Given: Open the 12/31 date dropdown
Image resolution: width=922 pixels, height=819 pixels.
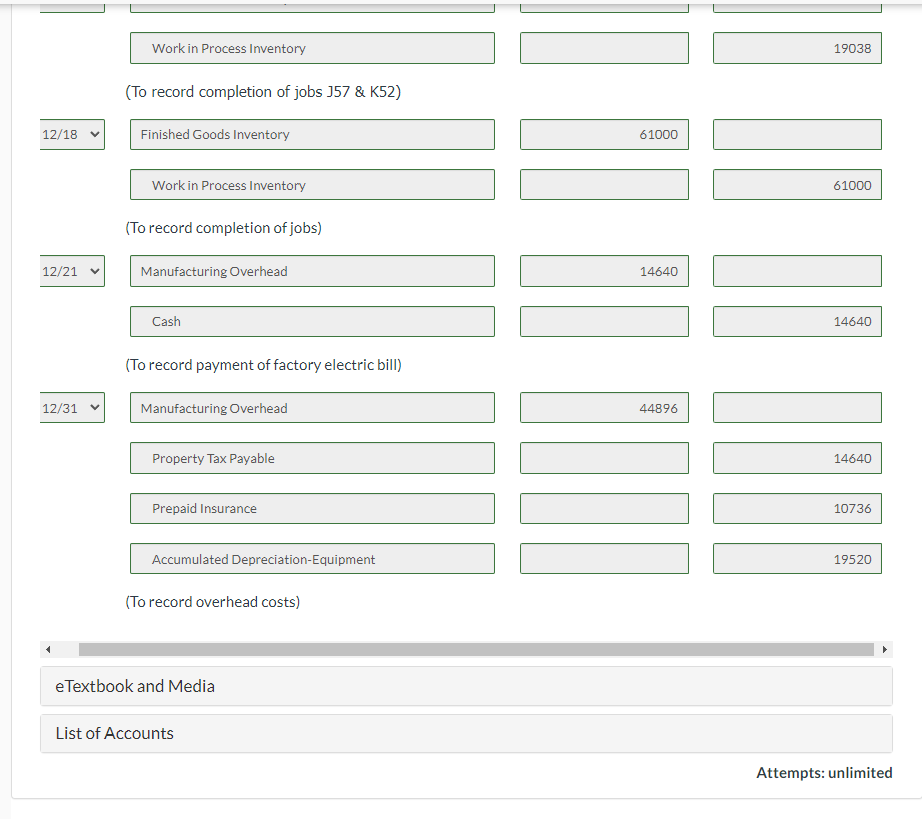Looking at the screenshot, I should (71, 407).
